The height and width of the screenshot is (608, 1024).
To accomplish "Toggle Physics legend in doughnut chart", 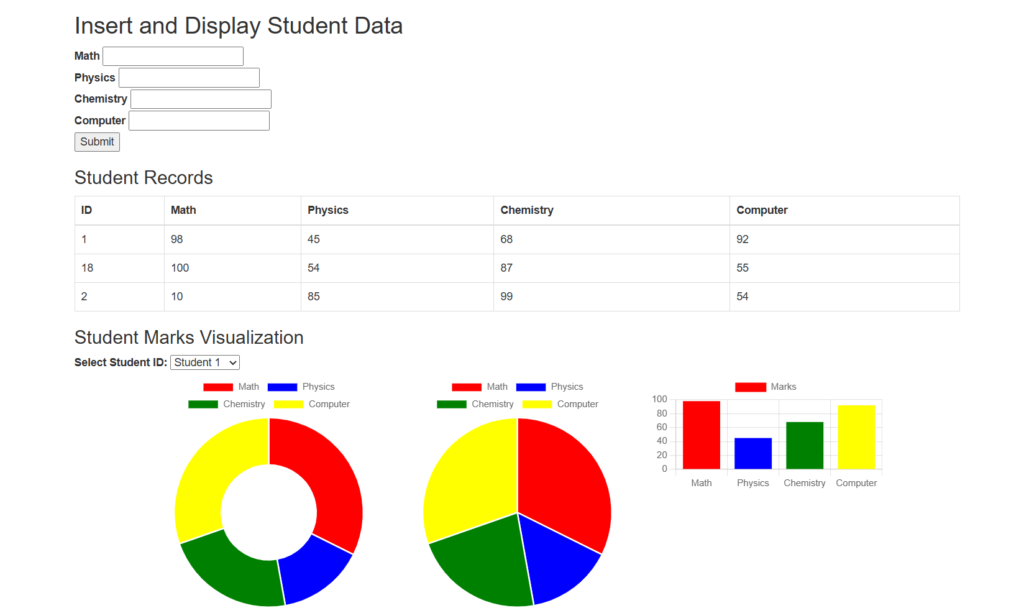I will point(301,387).
